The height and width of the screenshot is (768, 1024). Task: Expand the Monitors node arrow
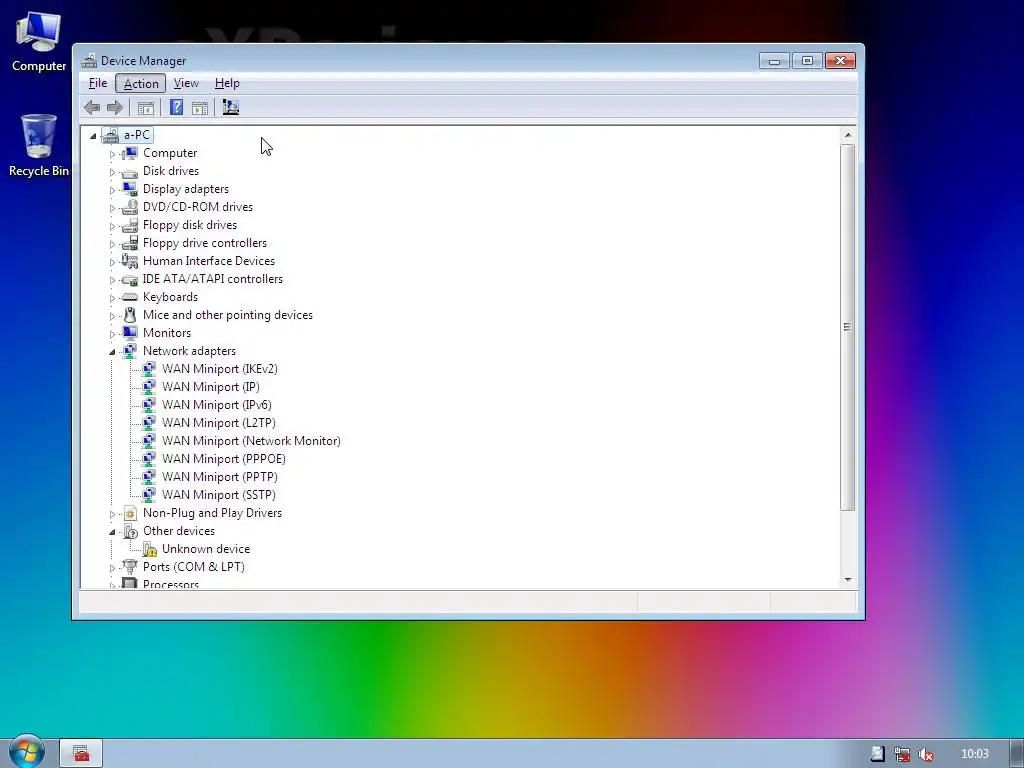pyautogui.click(x=112, y=334)
